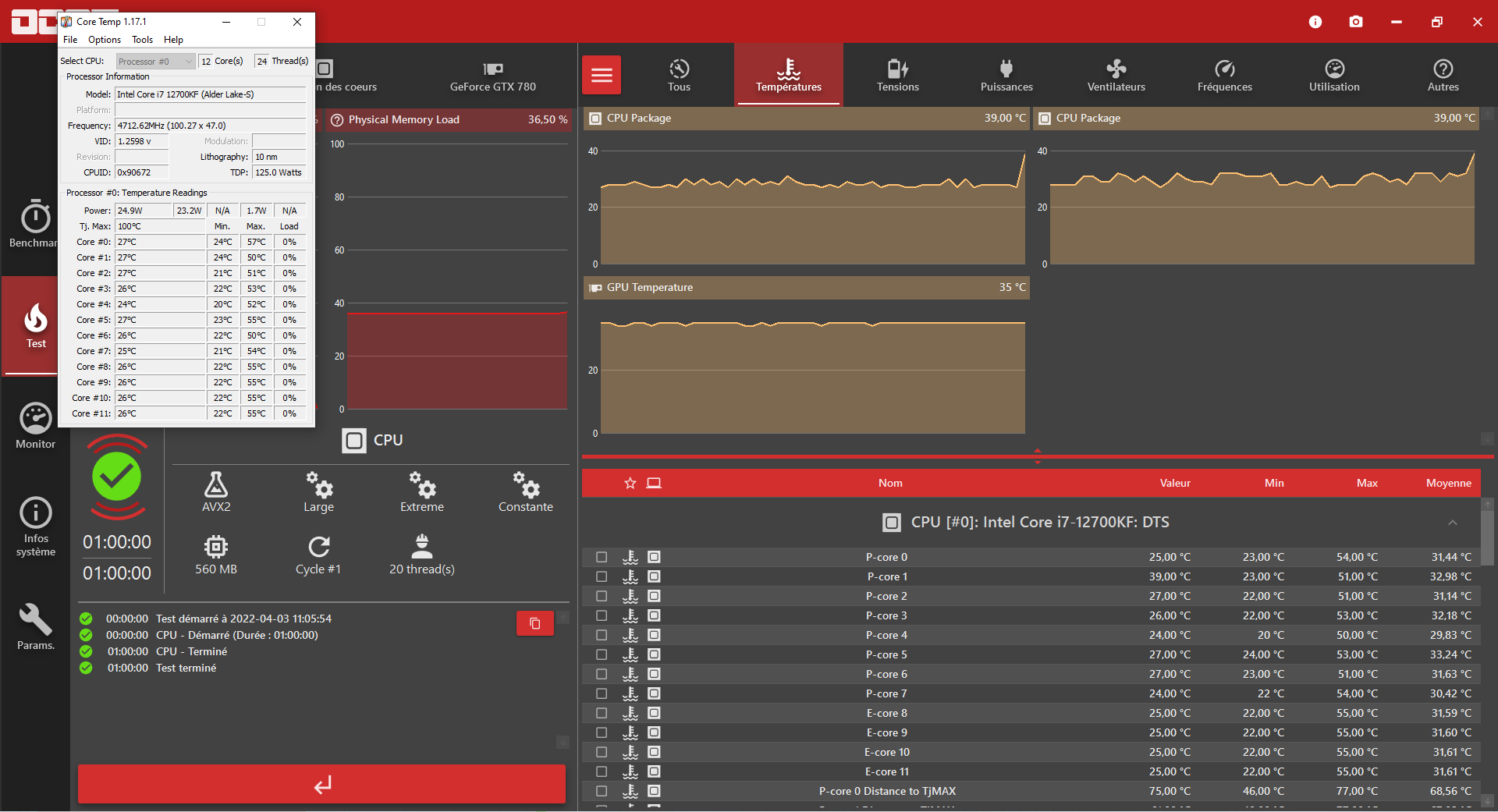
Task: Click the GPU Temperature graph icon
Action: (x=595, y=288)
